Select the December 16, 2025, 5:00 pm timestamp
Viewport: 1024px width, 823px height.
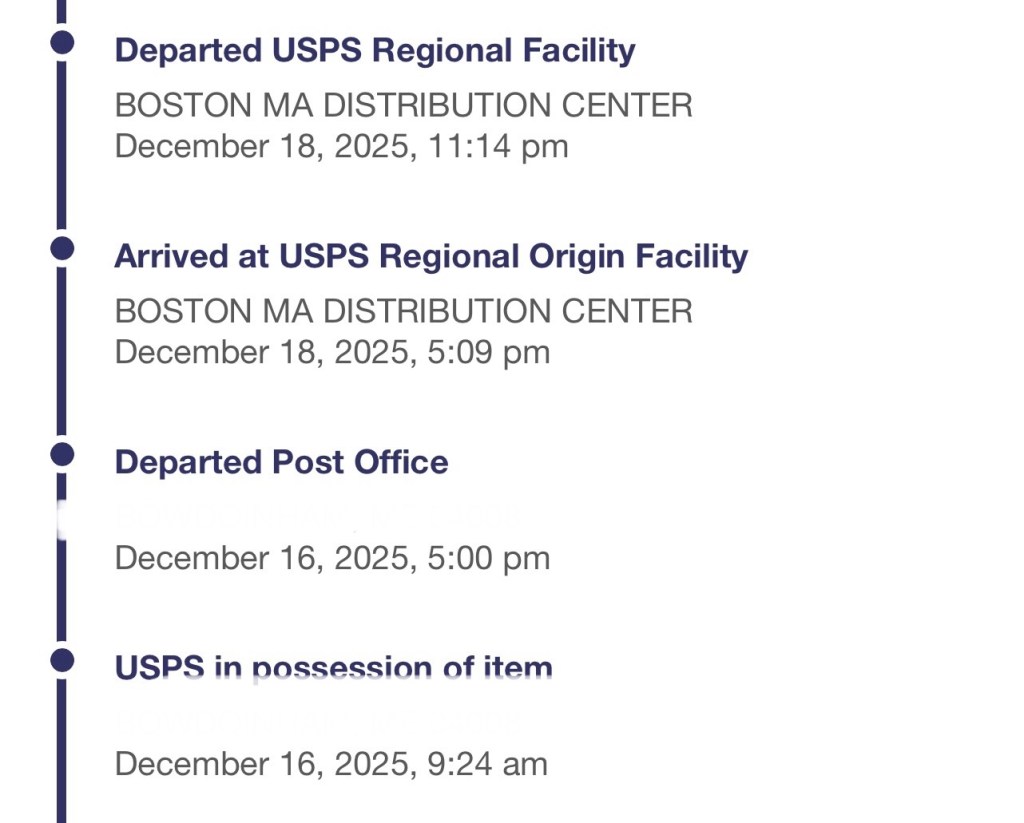[x=332, y=558]
